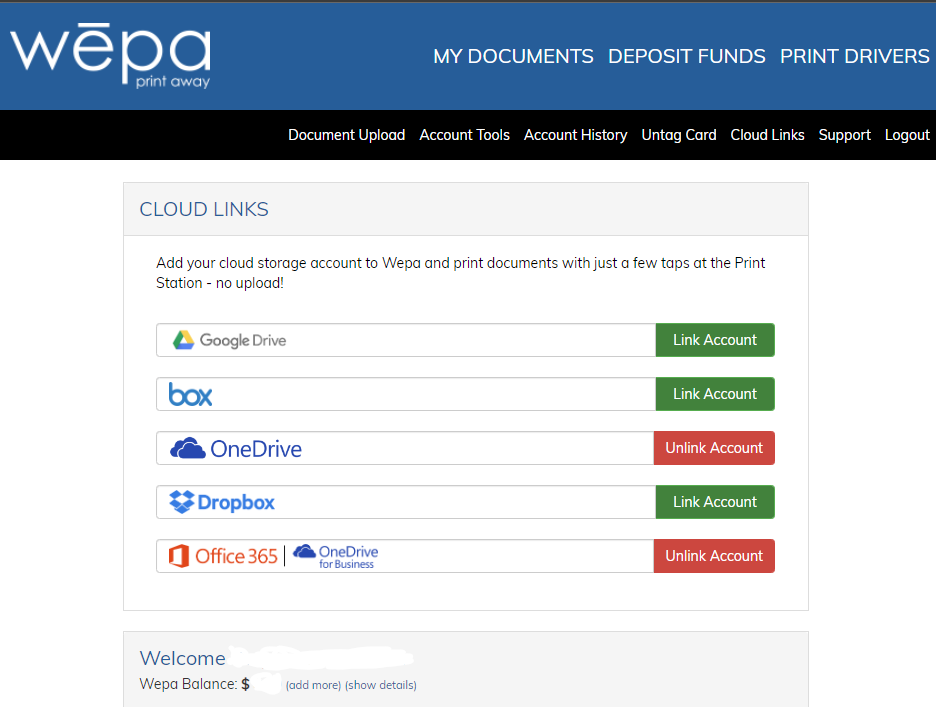936x707 pixels.
Task: Link the Box account
Action: pos(715,394)
